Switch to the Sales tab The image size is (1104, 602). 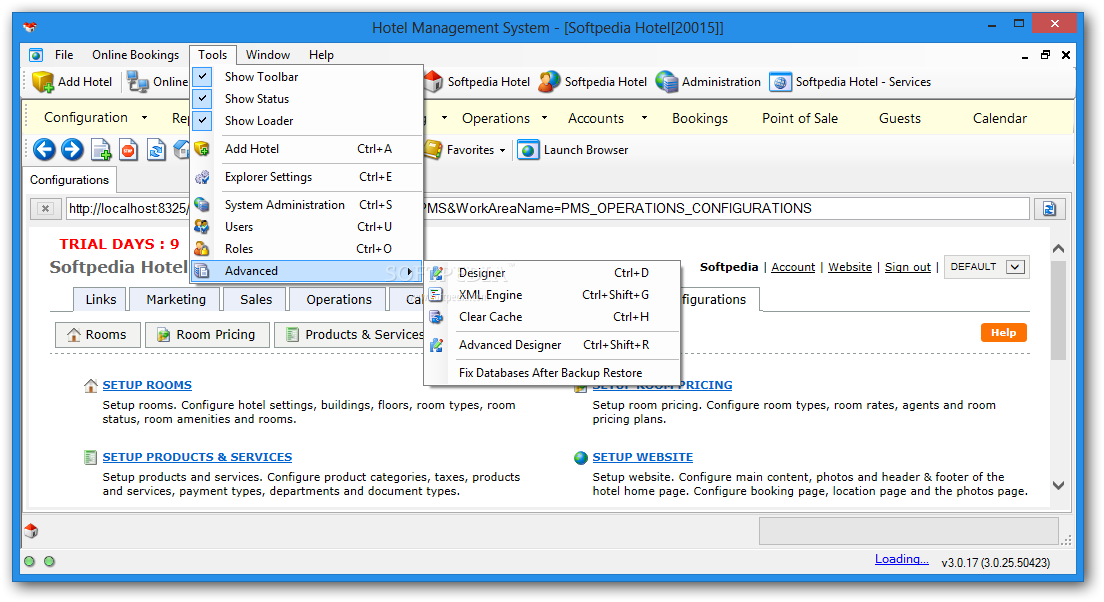coord(256,299)
